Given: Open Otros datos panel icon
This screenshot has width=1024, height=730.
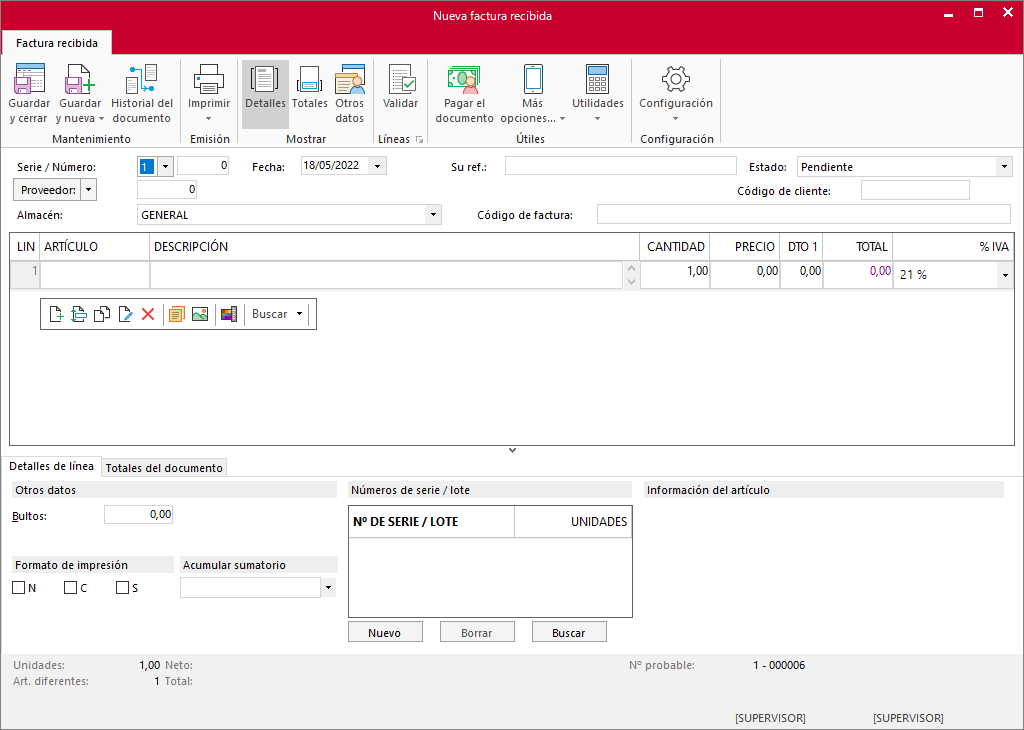Looking at the screenshot, I should click(349, 78).
